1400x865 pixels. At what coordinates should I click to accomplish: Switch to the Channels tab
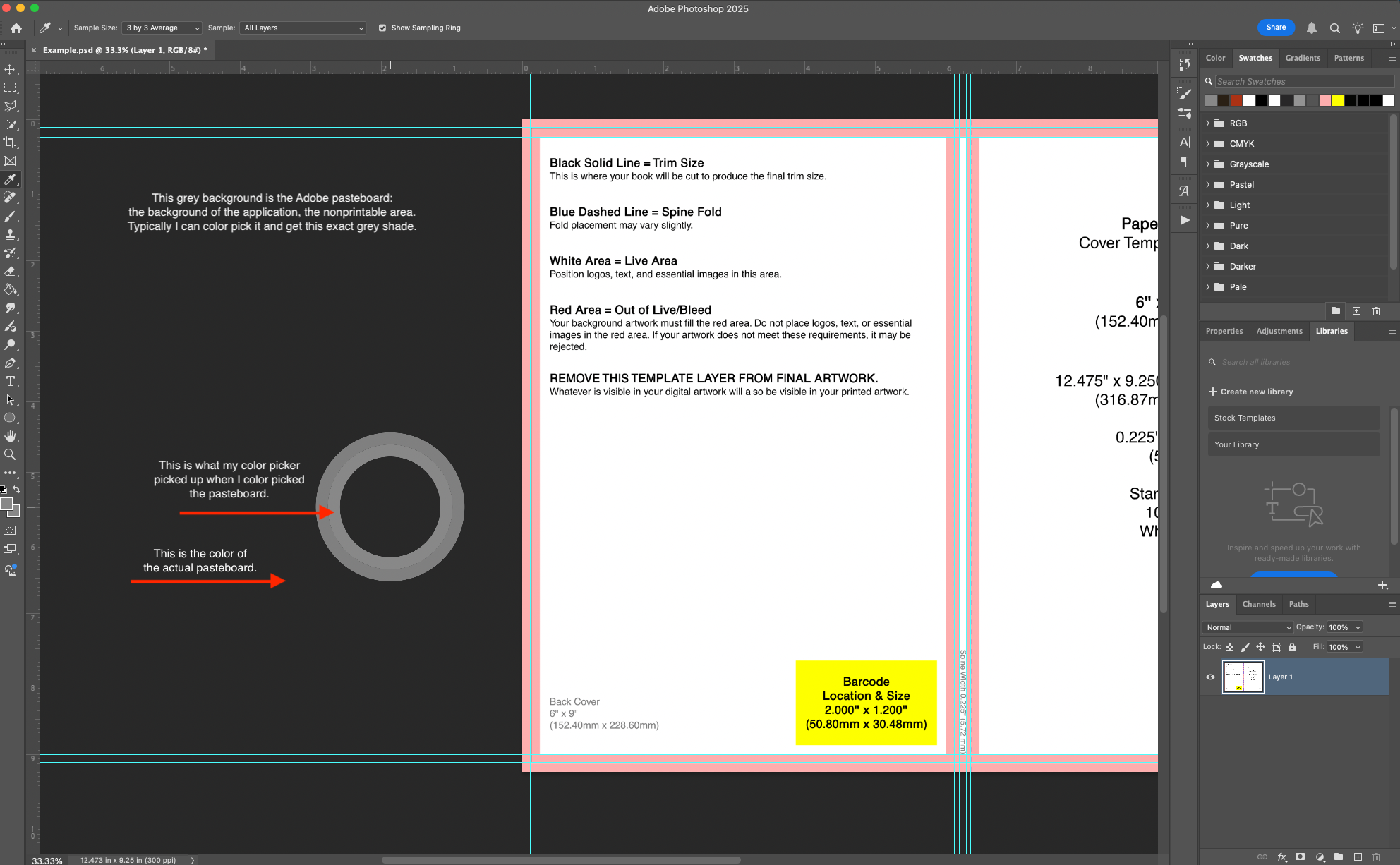1259,604
